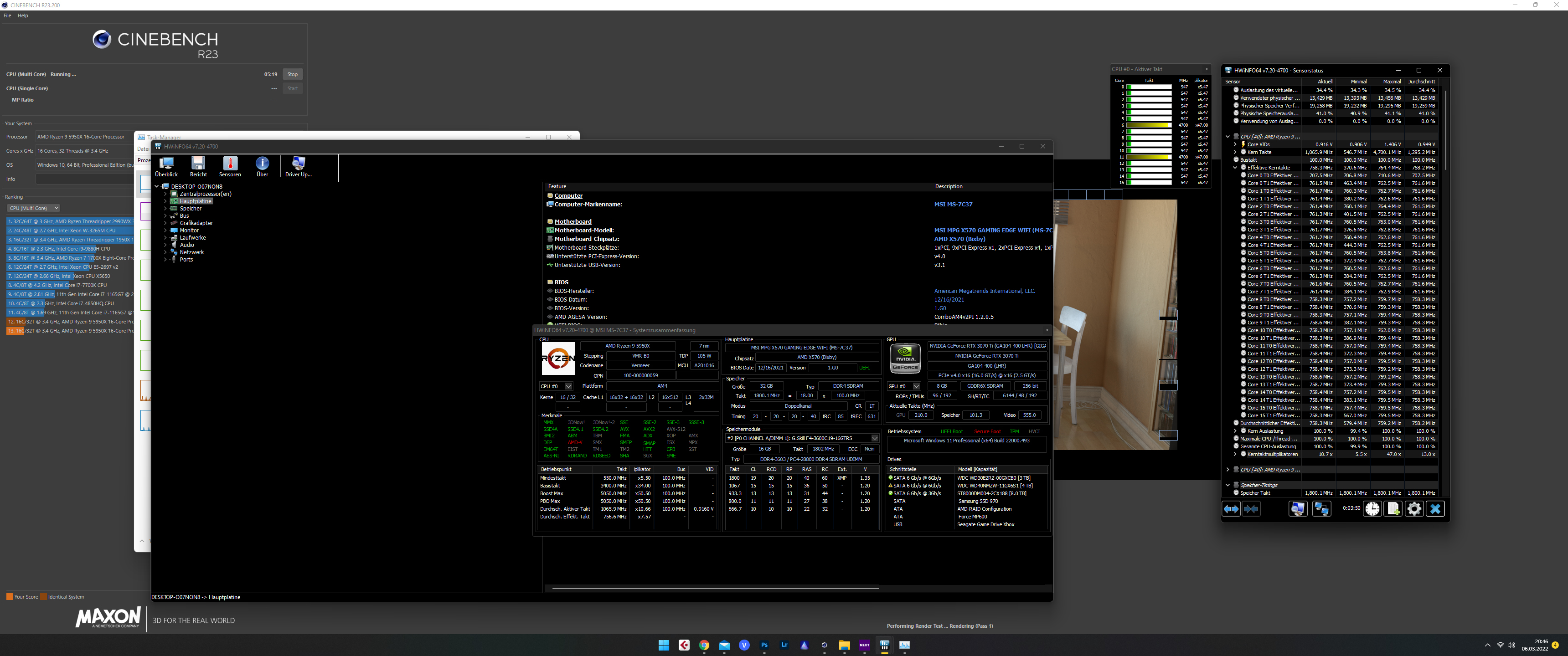Open Photoshop from the taskbar
Screen dimensions: 1568x656
coord(764,645)
